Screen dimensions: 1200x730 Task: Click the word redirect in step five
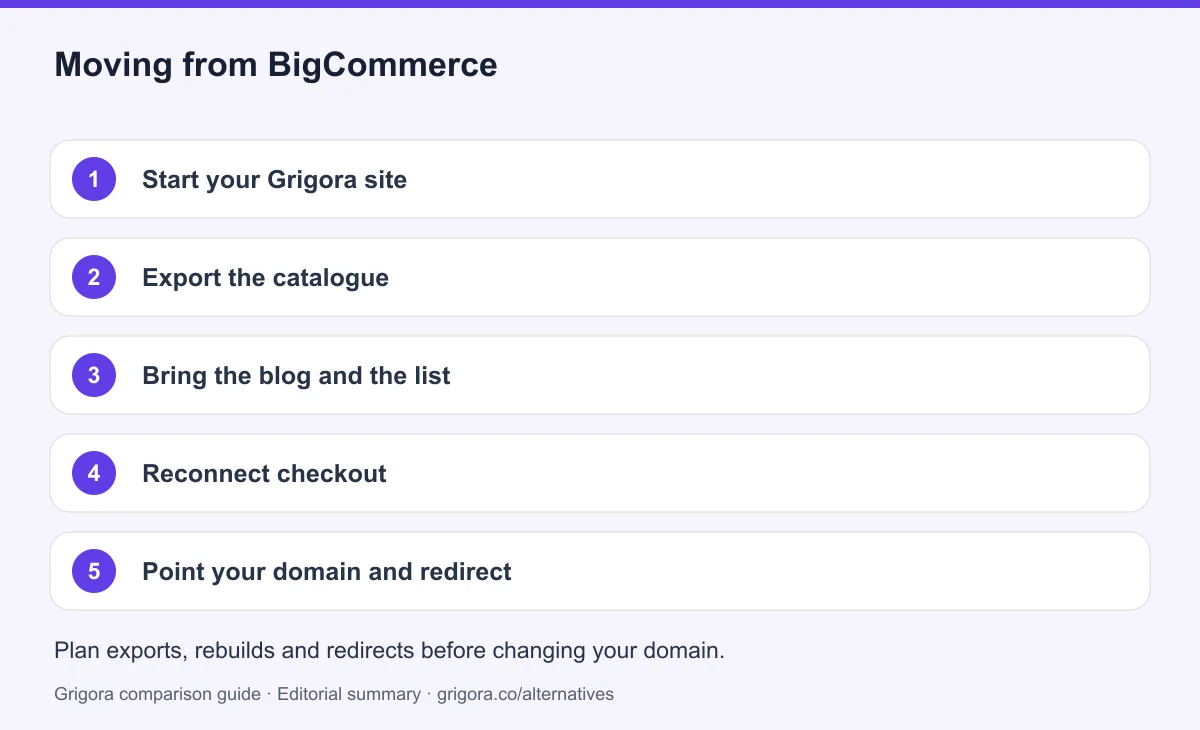(466, 572)
